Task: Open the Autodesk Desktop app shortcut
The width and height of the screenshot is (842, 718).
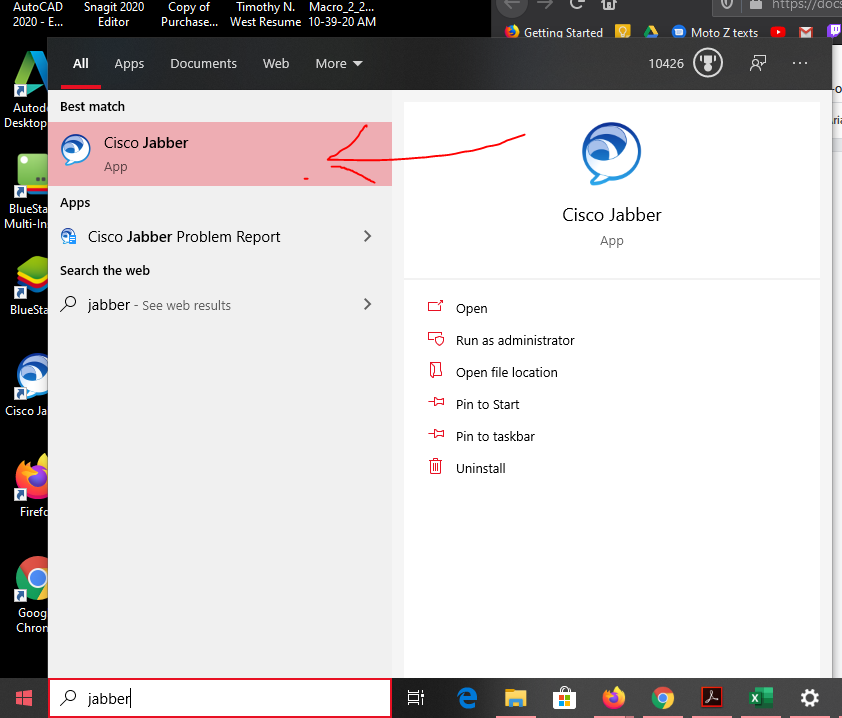Action: point(26,90)
